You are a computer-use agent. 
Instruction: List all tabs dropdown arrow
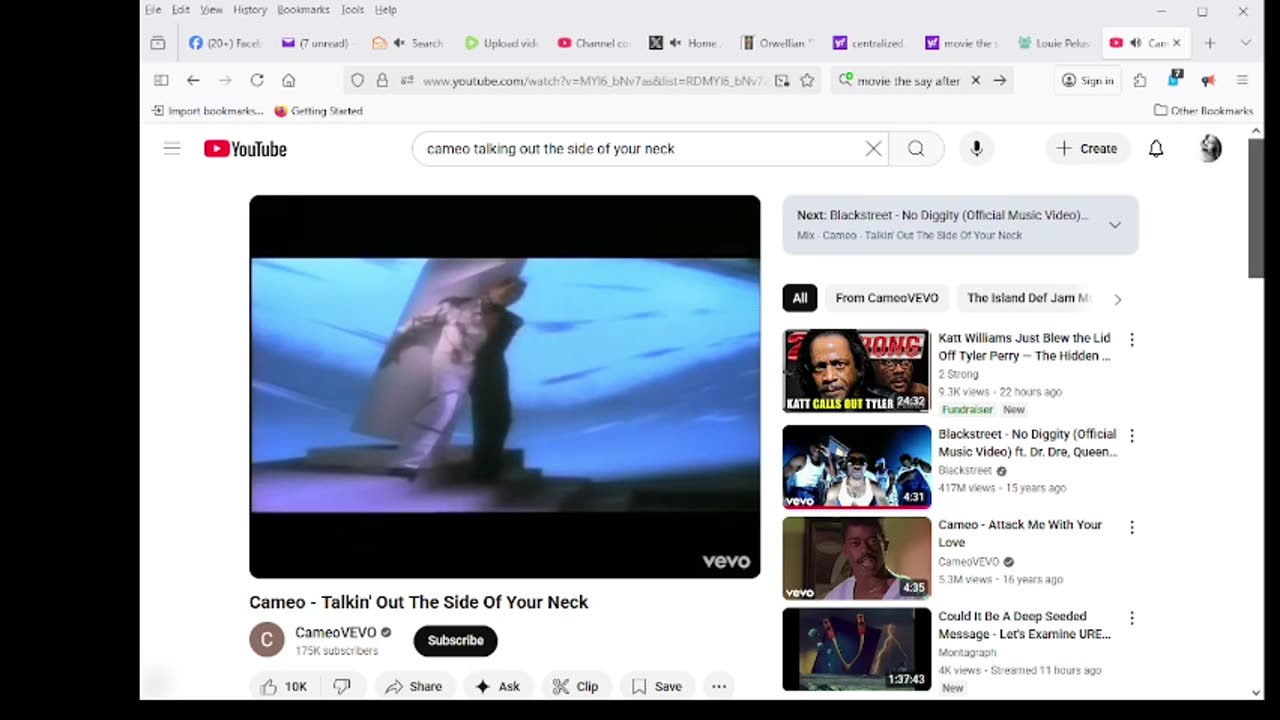pos(1245,43)
